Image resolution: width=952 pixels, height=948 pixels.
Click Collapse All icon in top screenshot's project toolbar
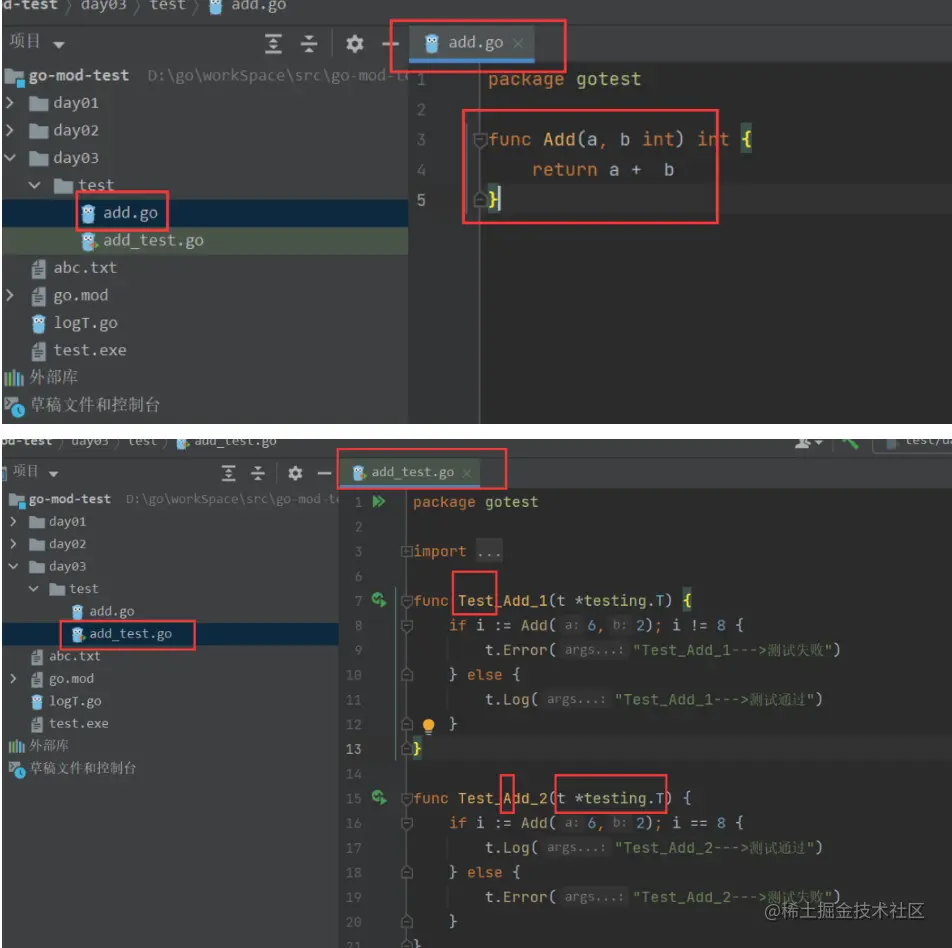[x=309, y=44]
